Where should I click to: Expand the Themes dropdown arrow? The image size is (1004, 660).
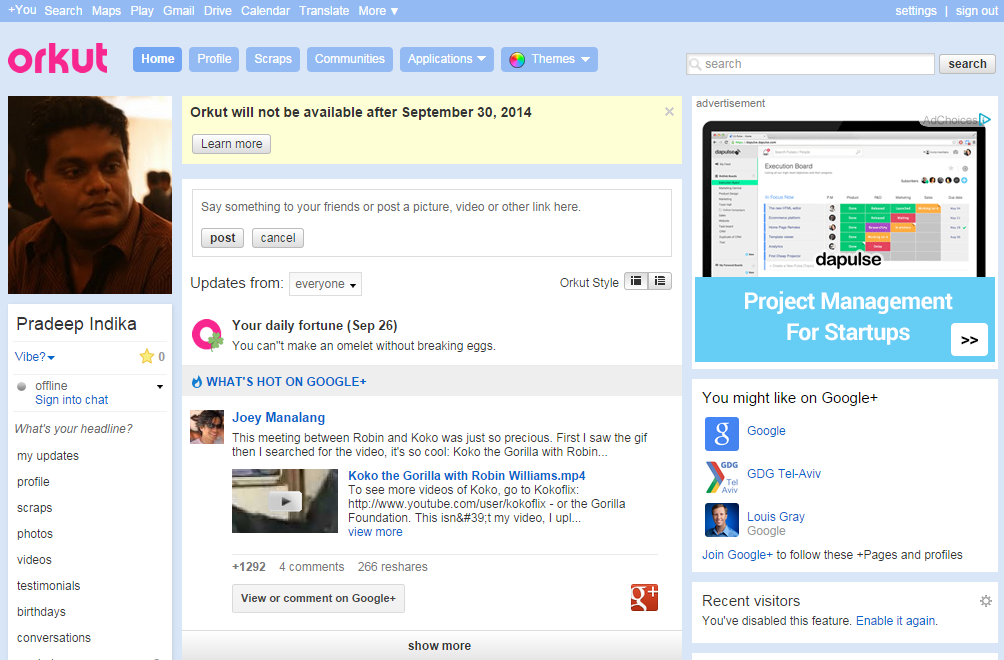pos(585,60)
